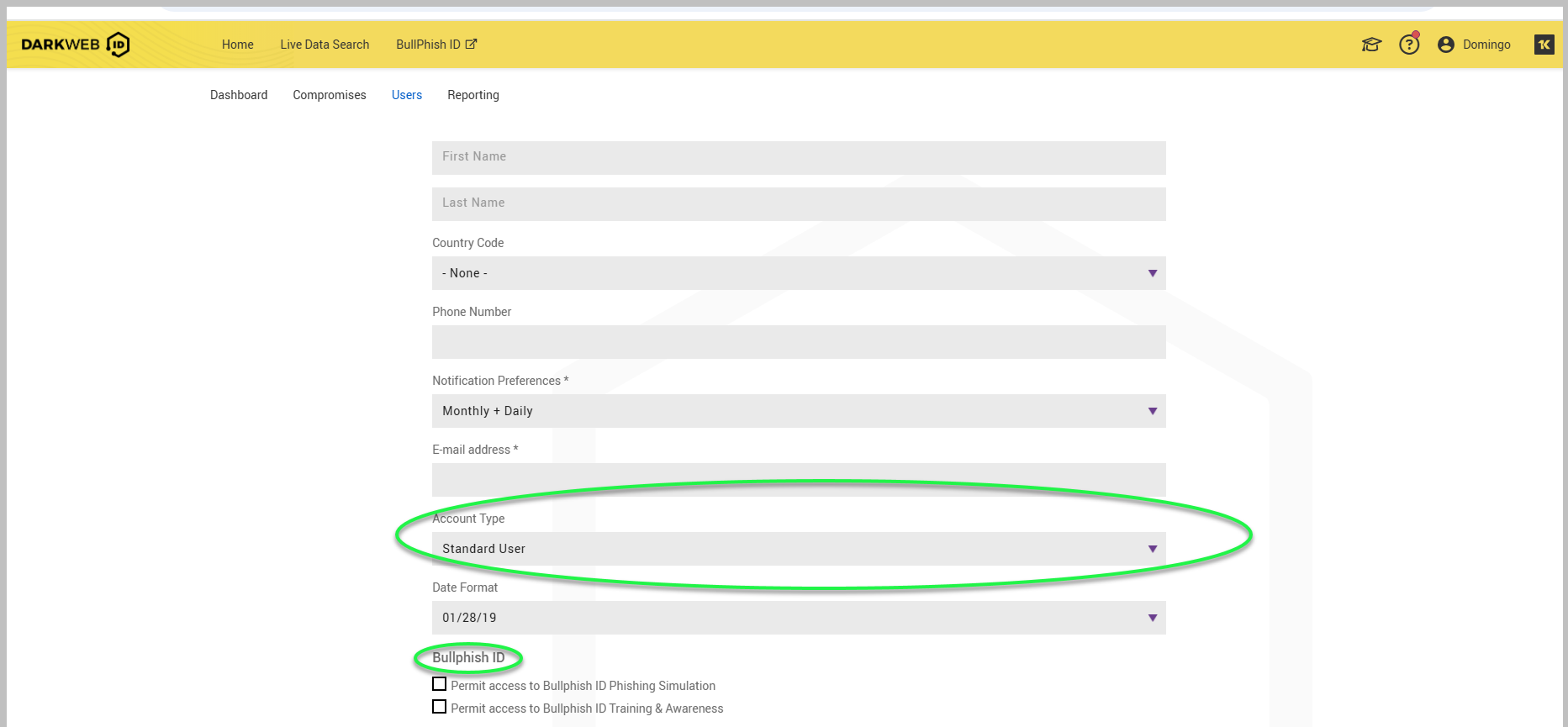Screen dimensions: 1568x727
Task: Go to Home in top navigation
Action: pyautogui.click(x=238, y=45)
